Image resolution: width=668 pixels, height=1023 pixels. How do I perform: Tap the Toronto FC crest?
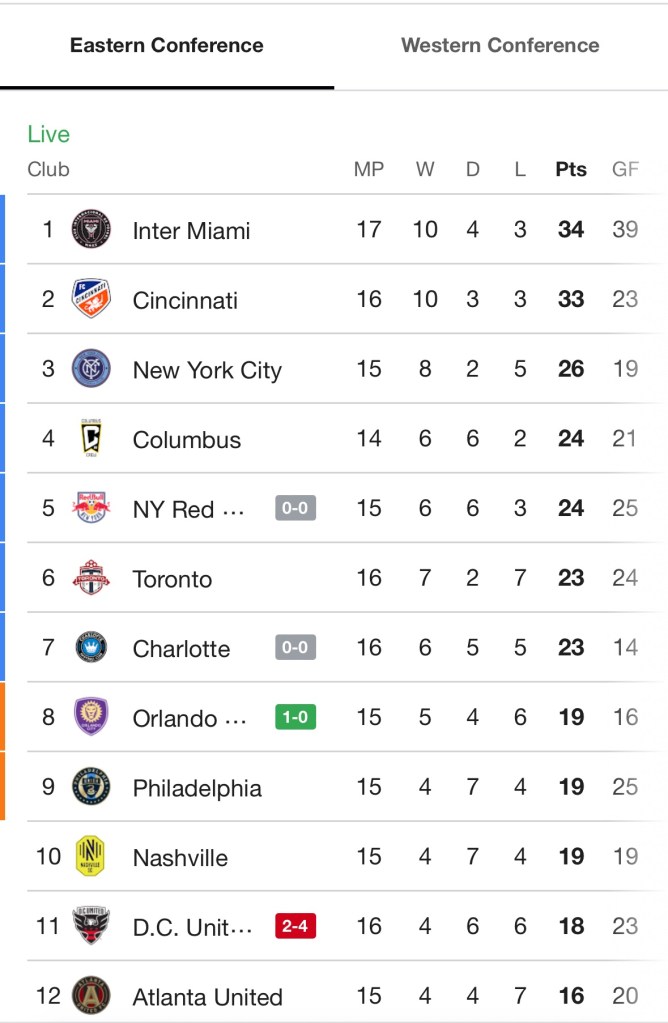tap(91, 578)
